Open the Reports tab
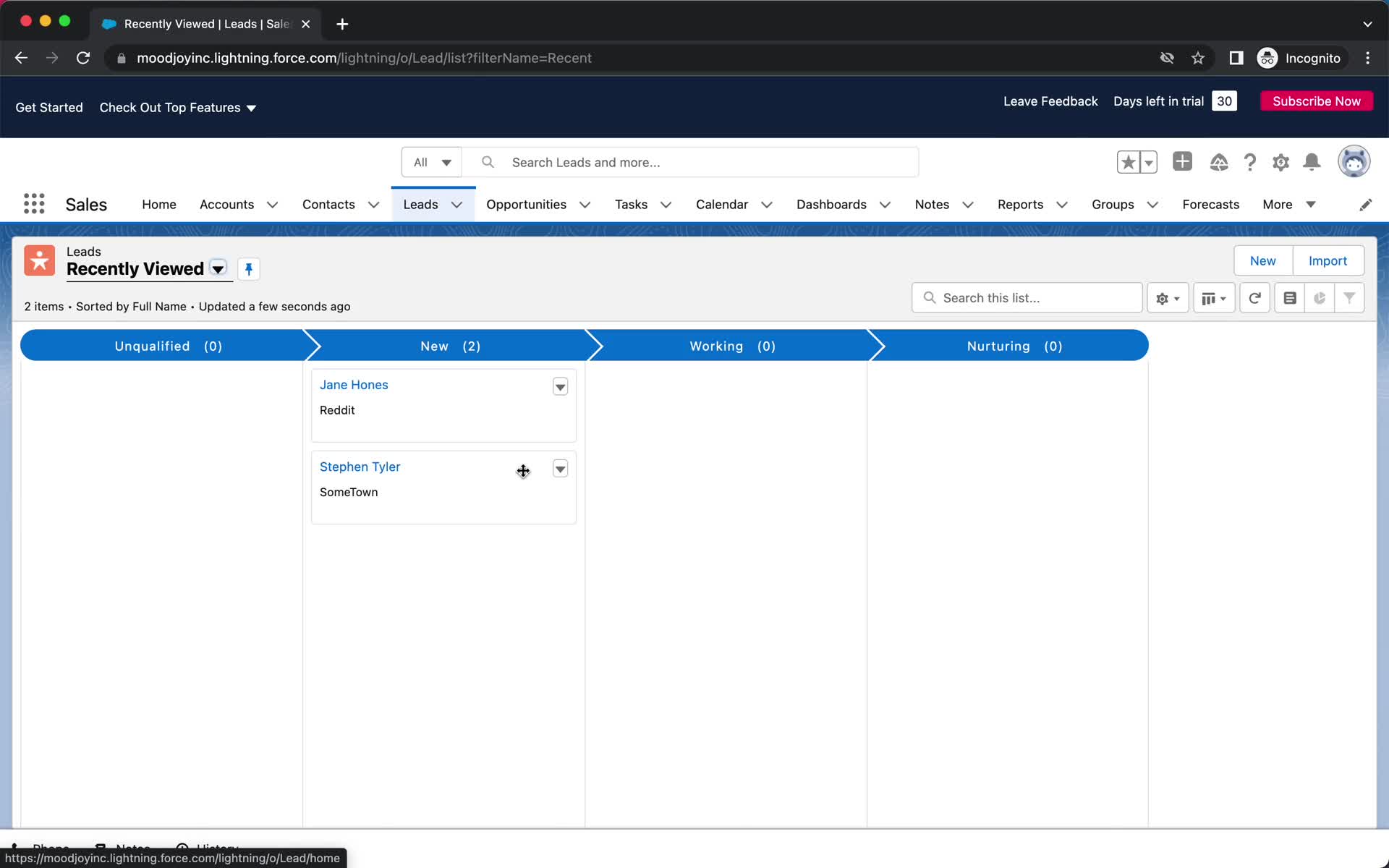Viewport: 1389px width, 868px height. 1020,205
